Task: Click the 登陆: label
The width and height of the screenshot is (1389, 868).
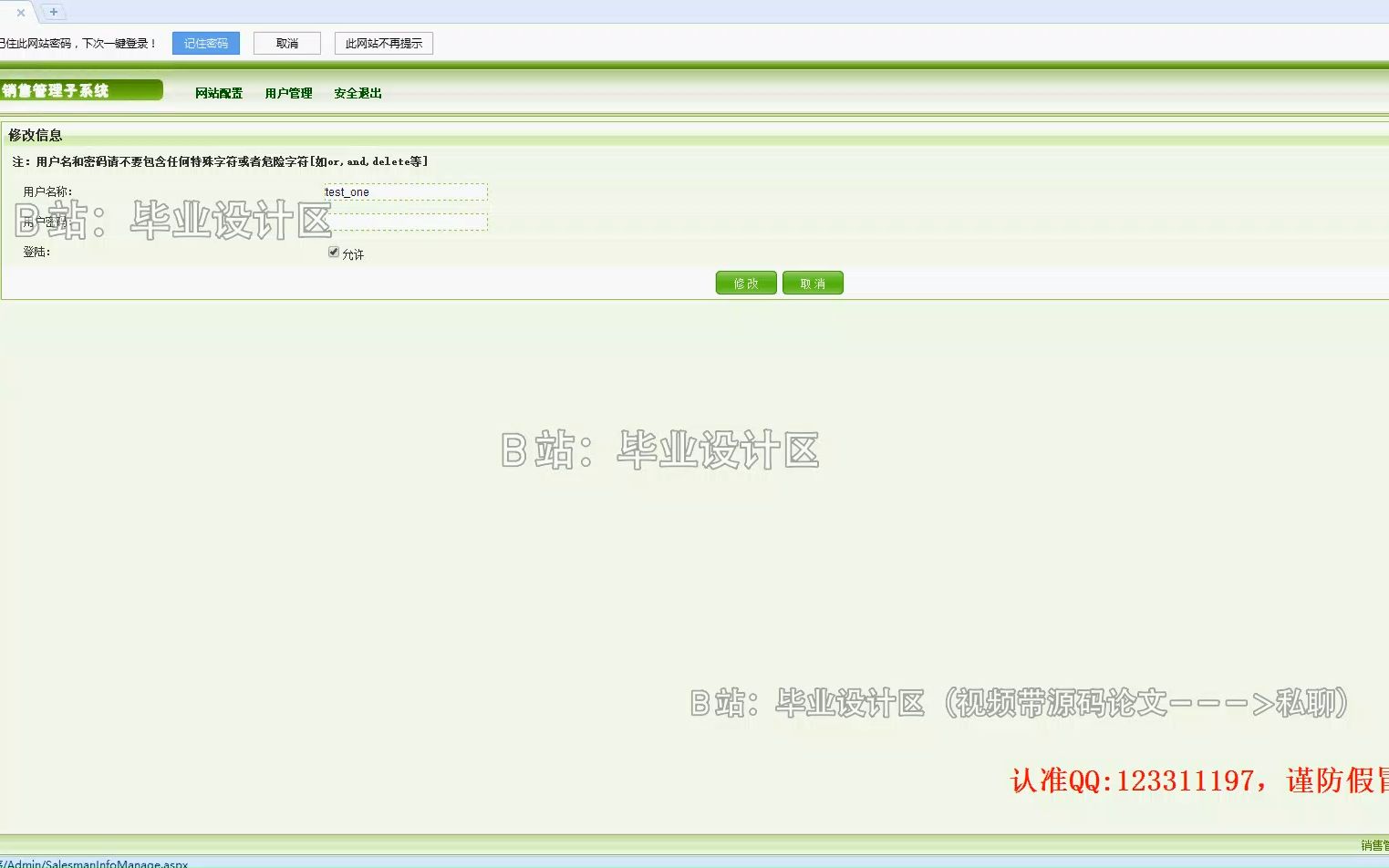Action: [36, 252]
